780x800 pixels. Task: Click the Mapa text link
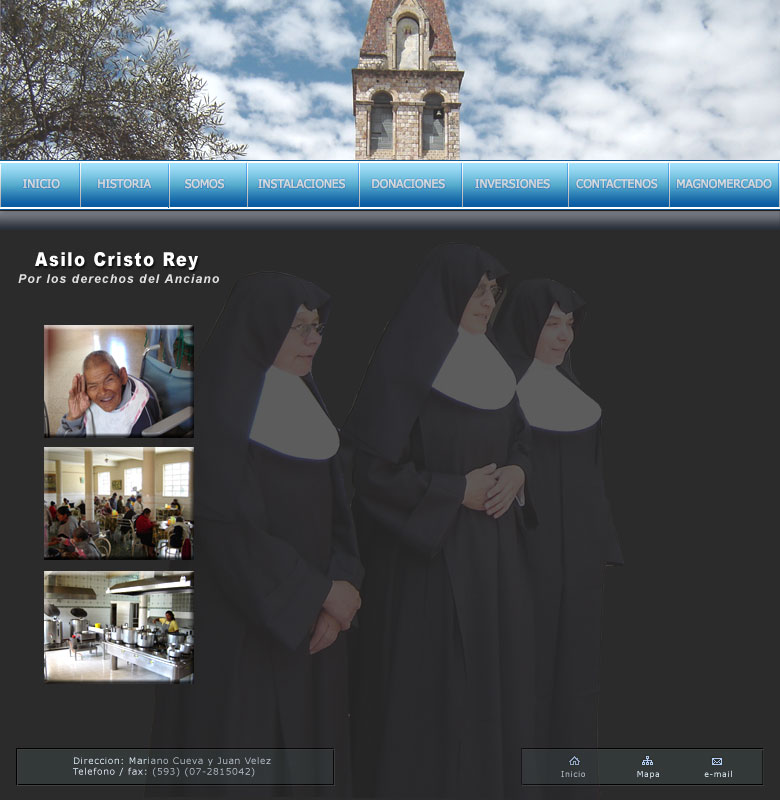click(x=647, y=775)
